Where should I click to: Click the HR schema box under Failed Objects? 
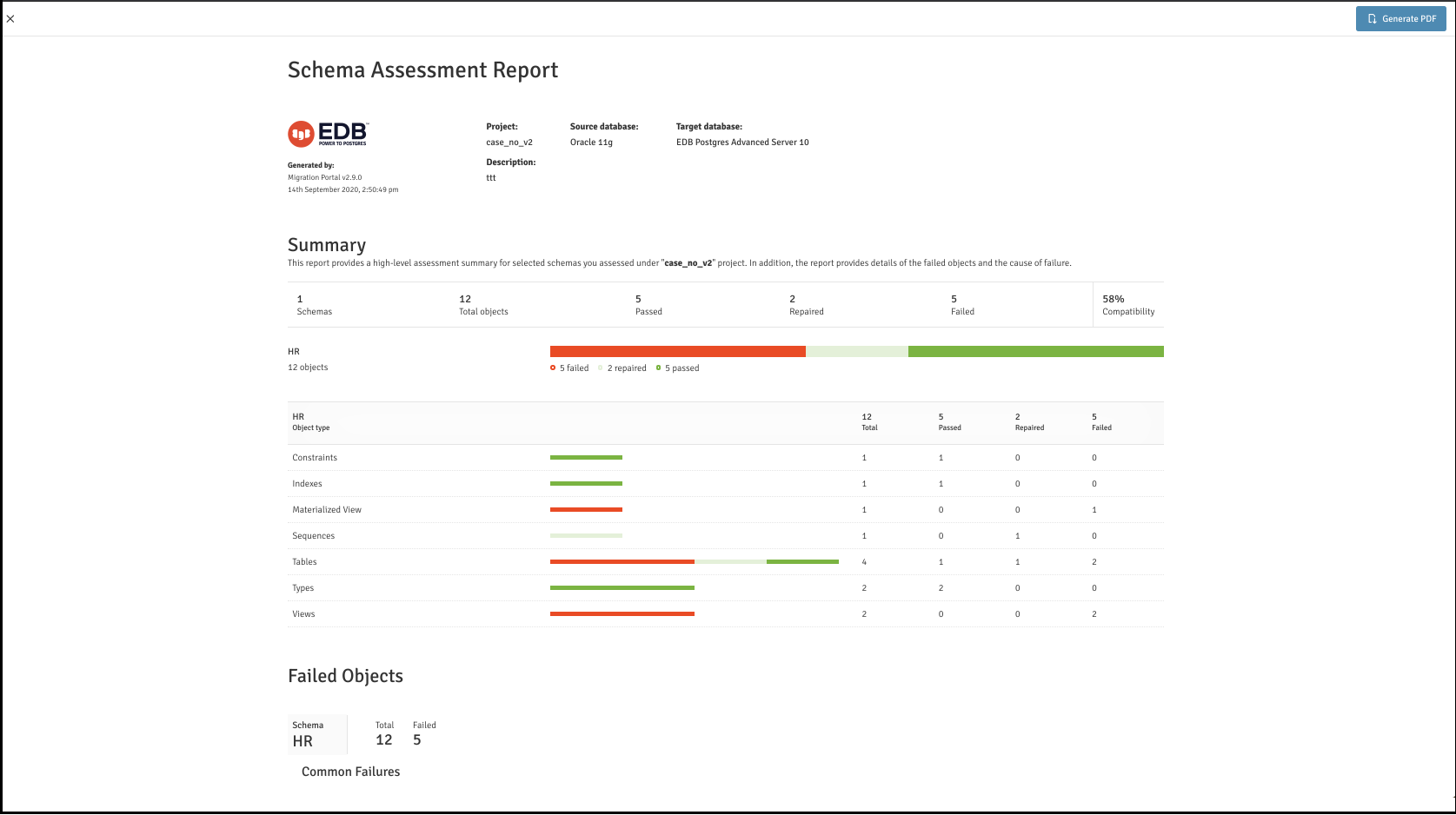tap(317, 734)
